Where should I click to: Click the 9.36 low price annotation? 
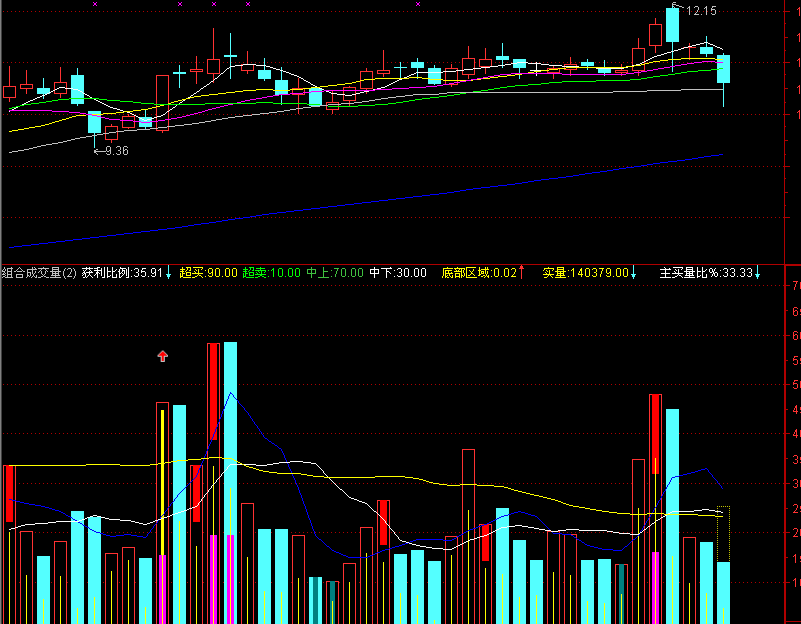[117, 151]
